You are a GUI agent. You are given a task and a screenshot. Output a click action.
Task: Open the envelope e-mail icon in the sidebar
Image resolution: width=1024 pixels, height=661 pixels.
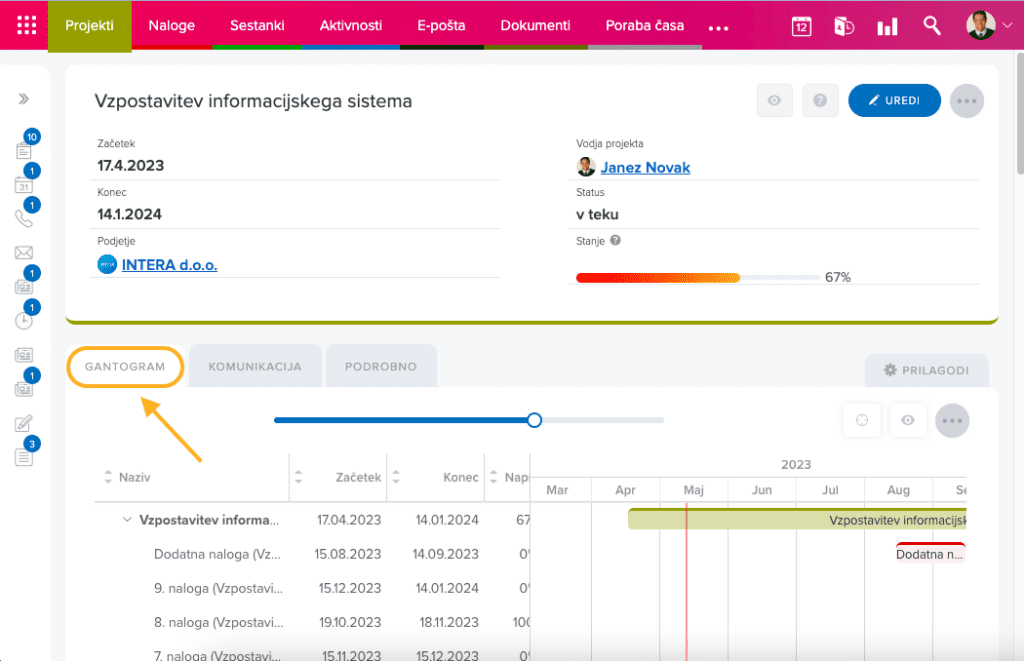click(24, 253)
